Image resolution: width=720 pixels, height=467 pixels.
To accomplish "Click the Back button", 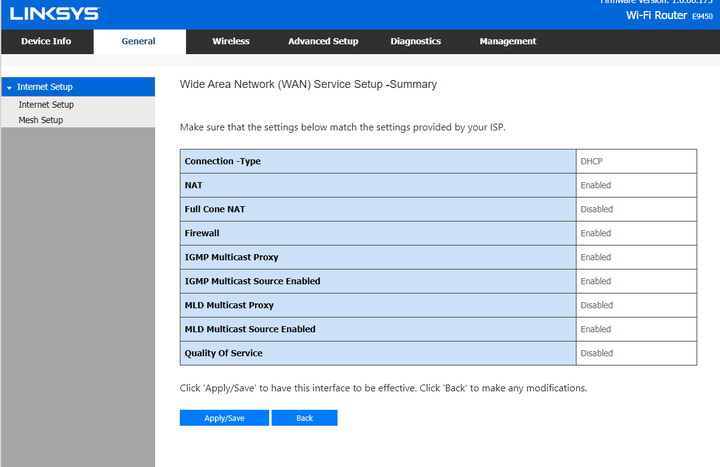I will (304, 418).
